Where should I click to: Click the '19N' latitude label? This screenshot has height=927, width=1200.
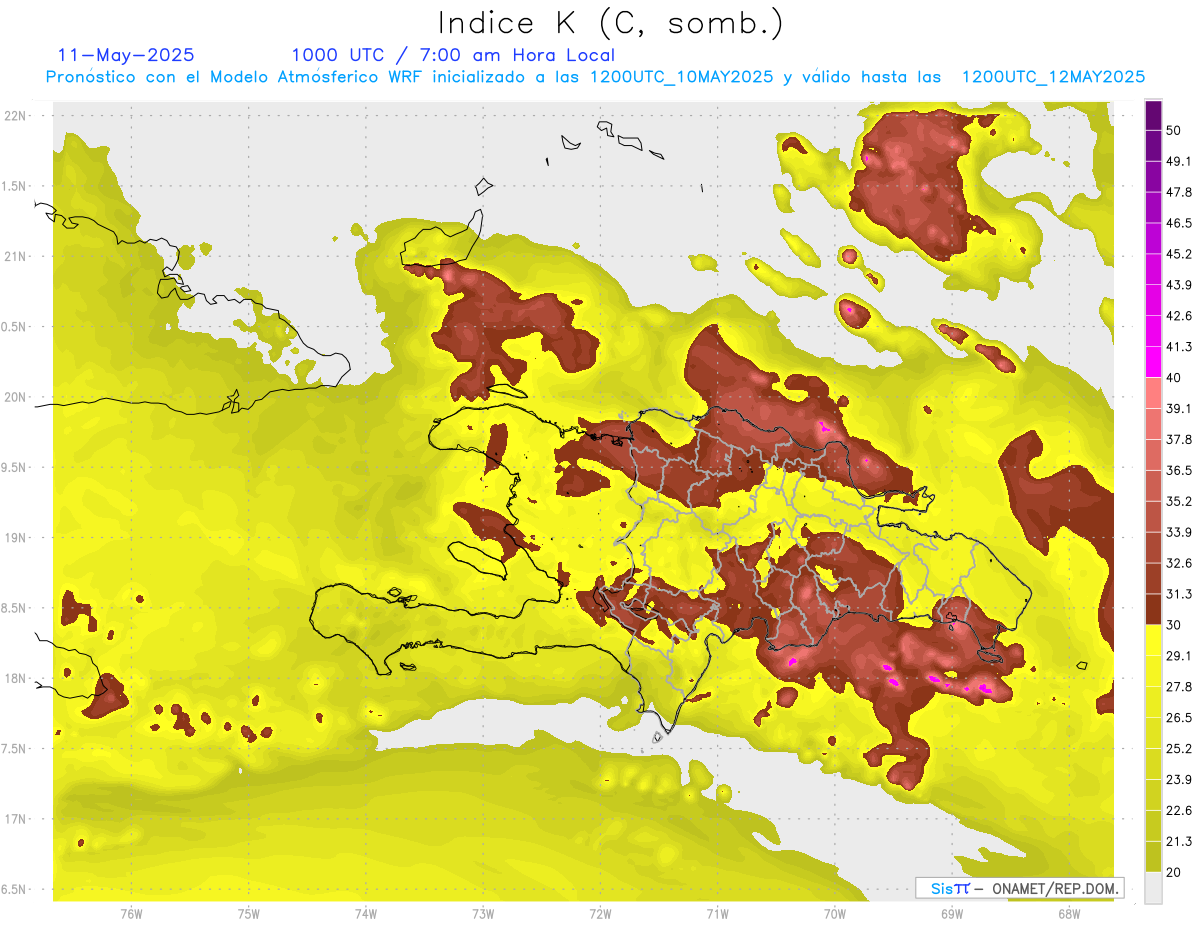(x=15, y=538)
